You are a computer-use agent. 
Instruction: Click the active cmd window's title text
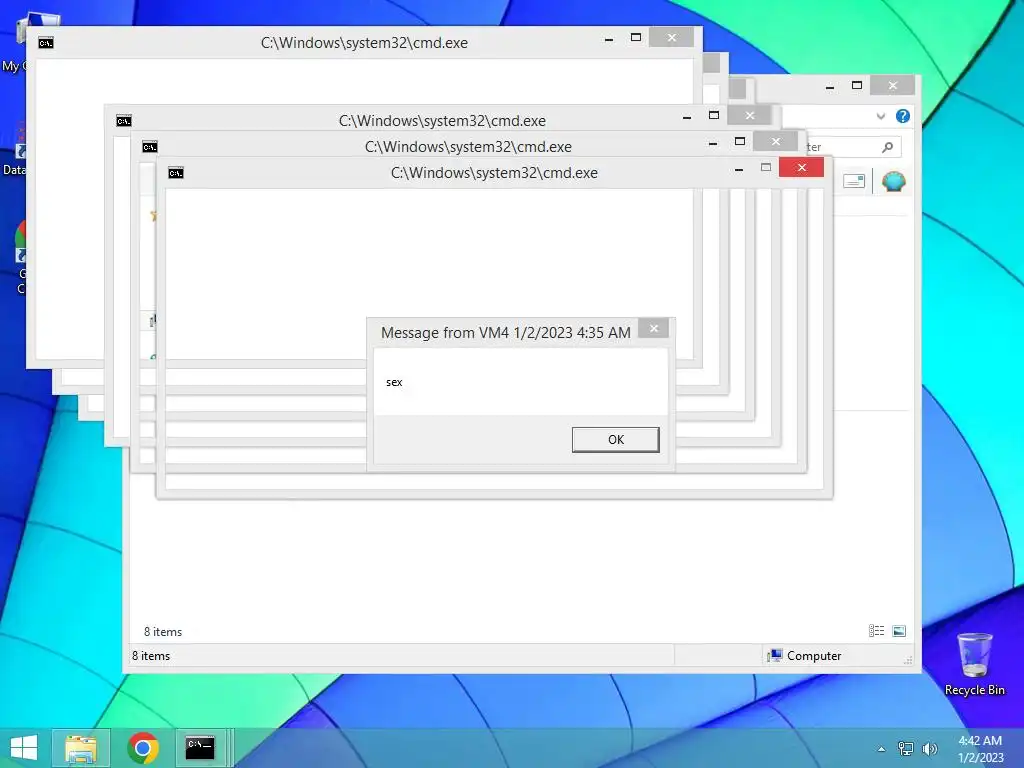494,173
